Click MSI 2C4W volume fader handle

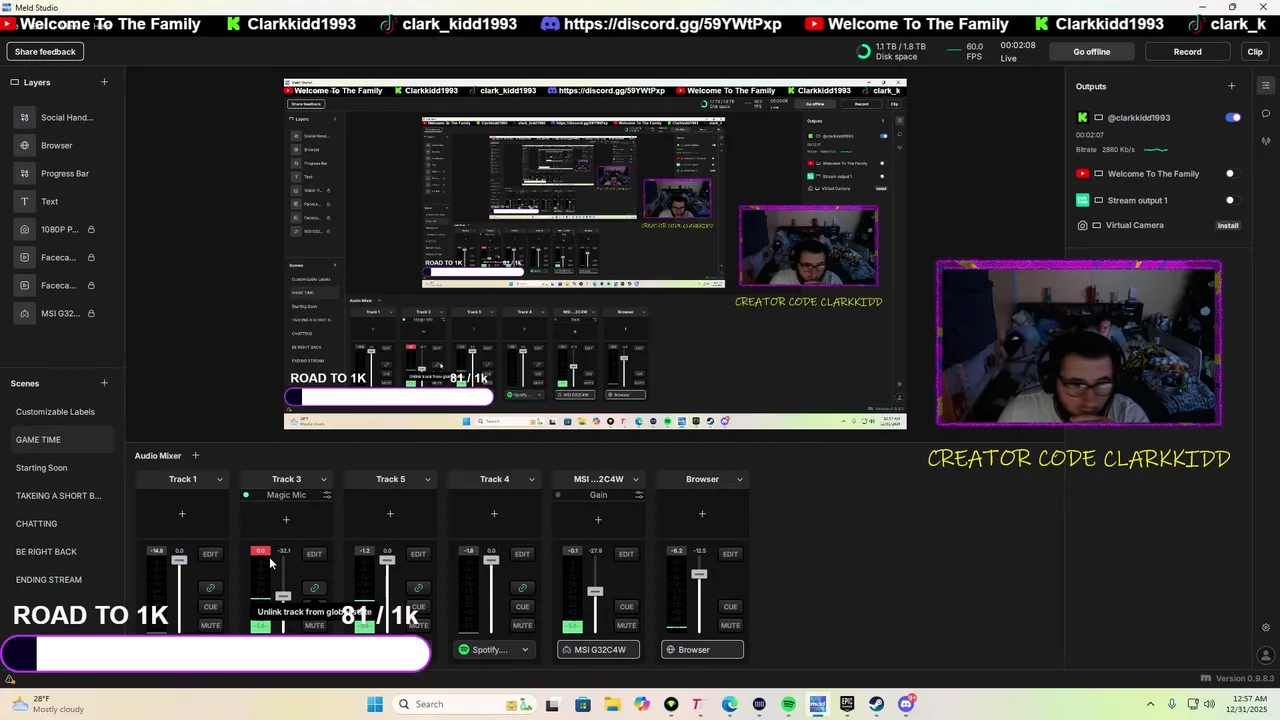coord(595,591)
